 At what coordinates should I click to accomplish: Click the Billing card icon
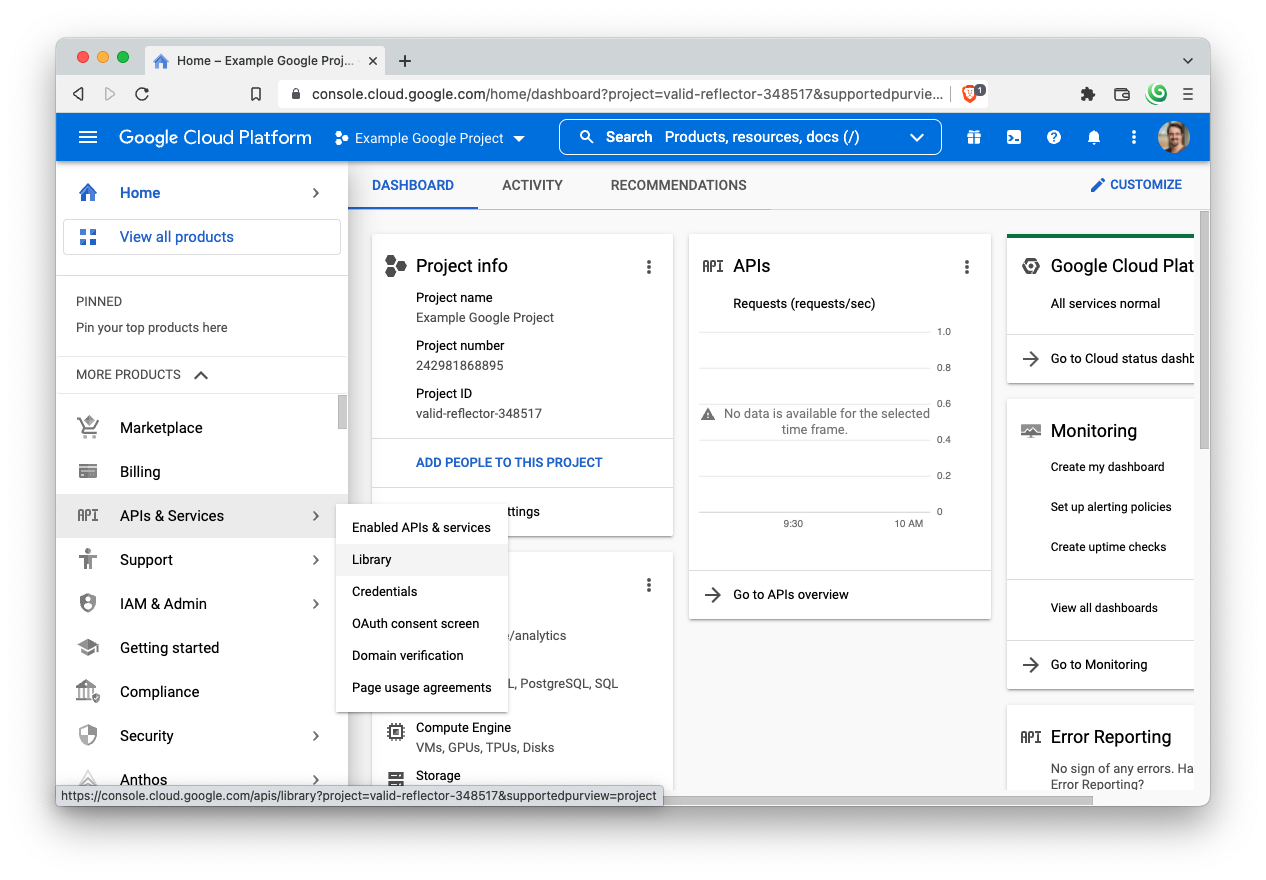tap(88, 471)
